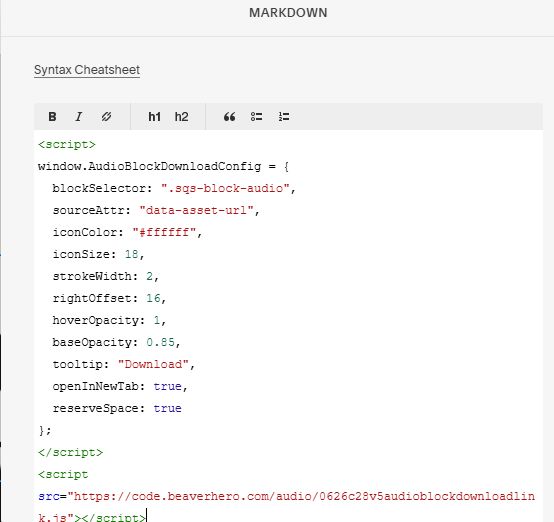Click the window.AudioBlockDownloadConfig line

pos(163,166)
